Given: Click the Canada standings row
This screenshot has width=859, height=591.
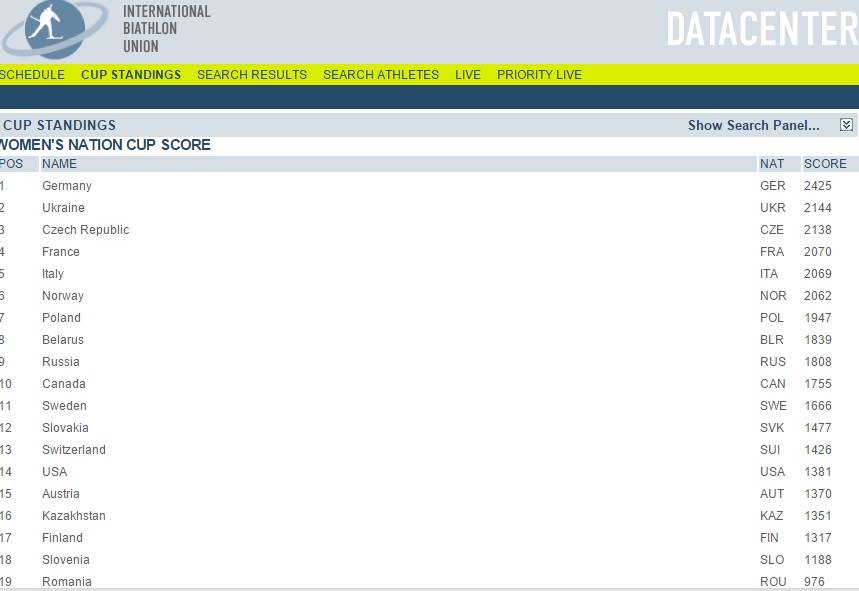Looking at the screenshot, I should pyautogui.click(x=64, y=384).
